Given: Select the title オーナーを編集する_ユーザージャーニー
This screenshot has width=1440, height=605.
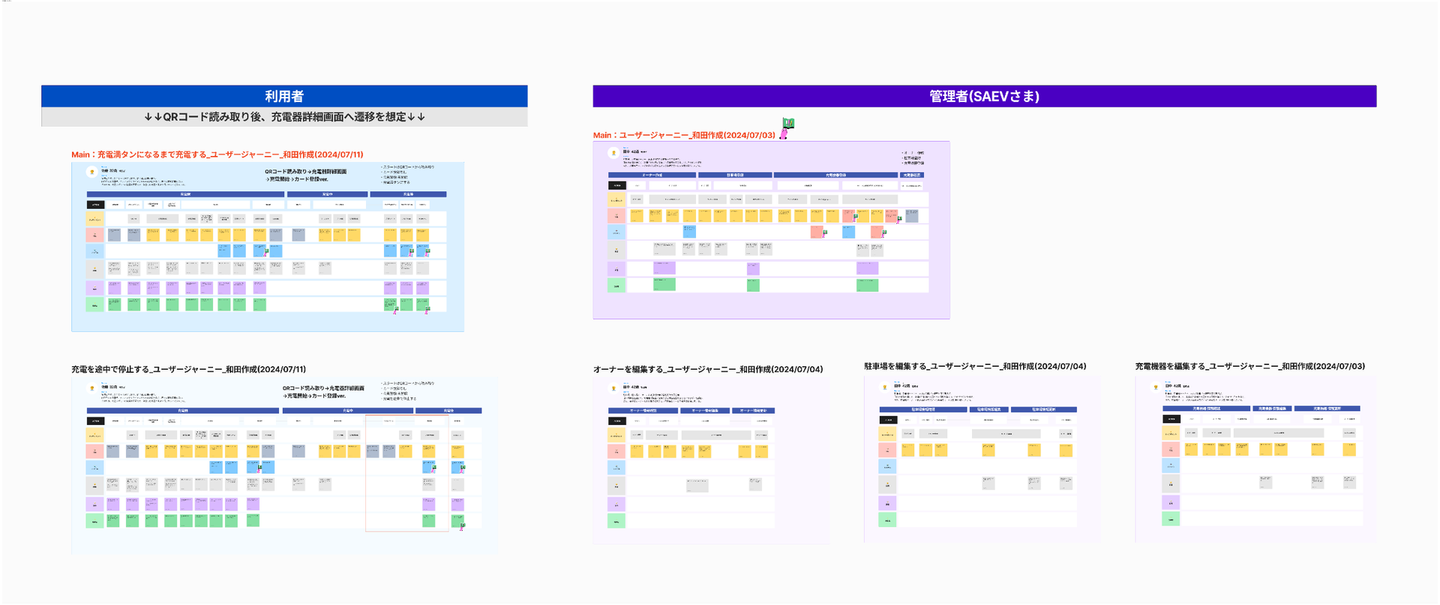Looking at the screenshot, I should (x=708, y=370).
